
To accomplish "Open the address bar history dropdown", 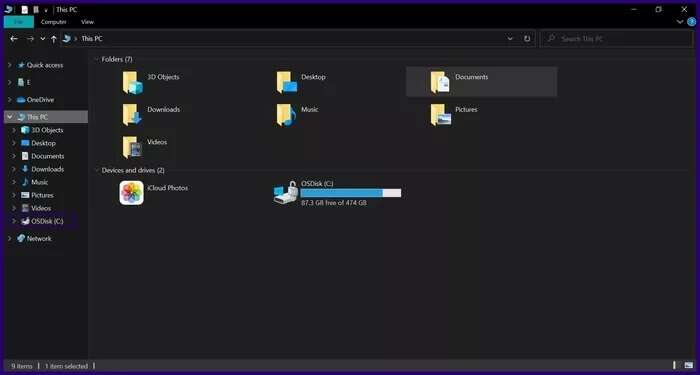I will coord(510,39).
